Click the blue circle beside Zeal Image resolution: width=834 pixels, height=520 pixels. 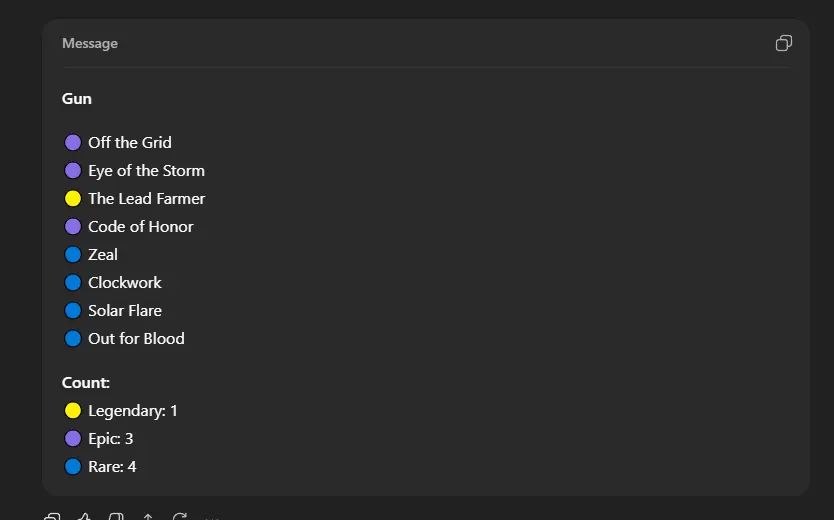[x=73, y=255]
